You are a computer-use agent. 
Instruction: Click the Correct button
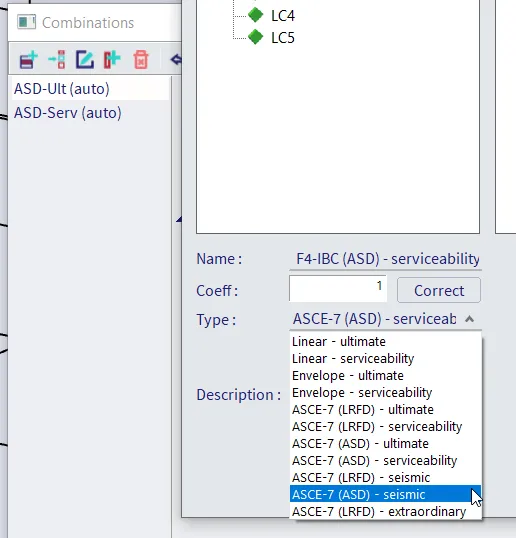[439, 290]
